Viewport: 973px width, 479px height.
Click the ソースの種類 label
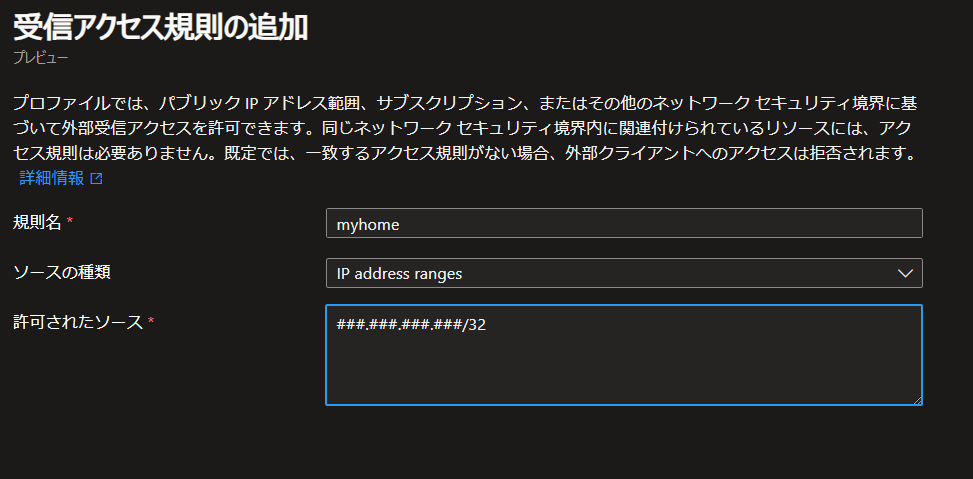[62, 272]
